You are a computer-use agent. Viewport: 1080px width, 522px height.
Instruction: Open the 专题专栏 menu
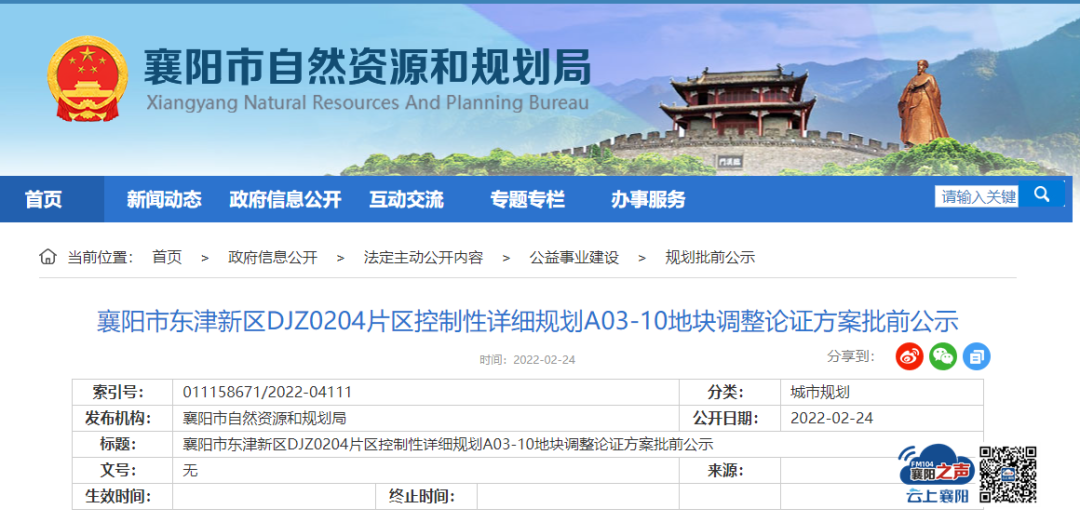coord(528,200)
